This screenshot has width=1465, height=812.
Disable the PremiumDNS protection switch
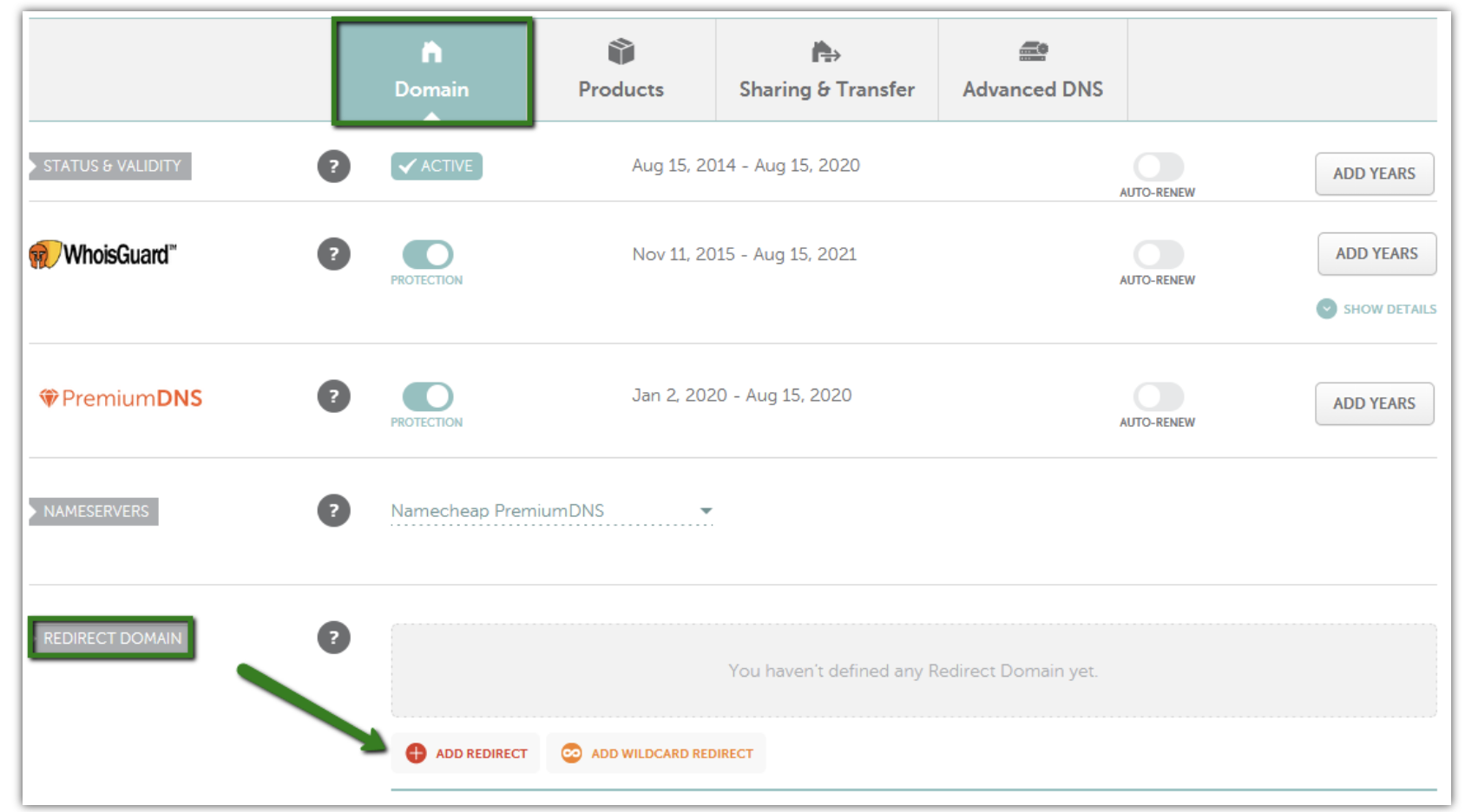pyautogui.click(x=428, y=396)
